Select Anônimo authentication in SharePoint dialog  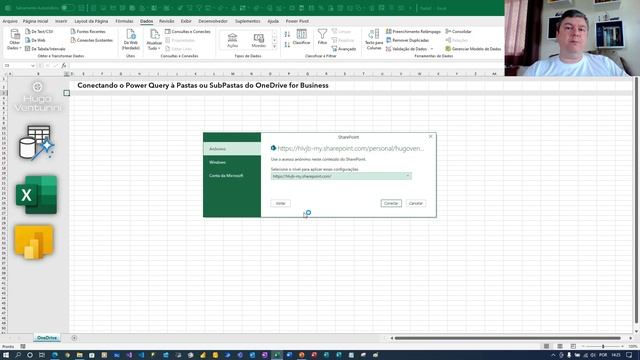pos(232,149)
